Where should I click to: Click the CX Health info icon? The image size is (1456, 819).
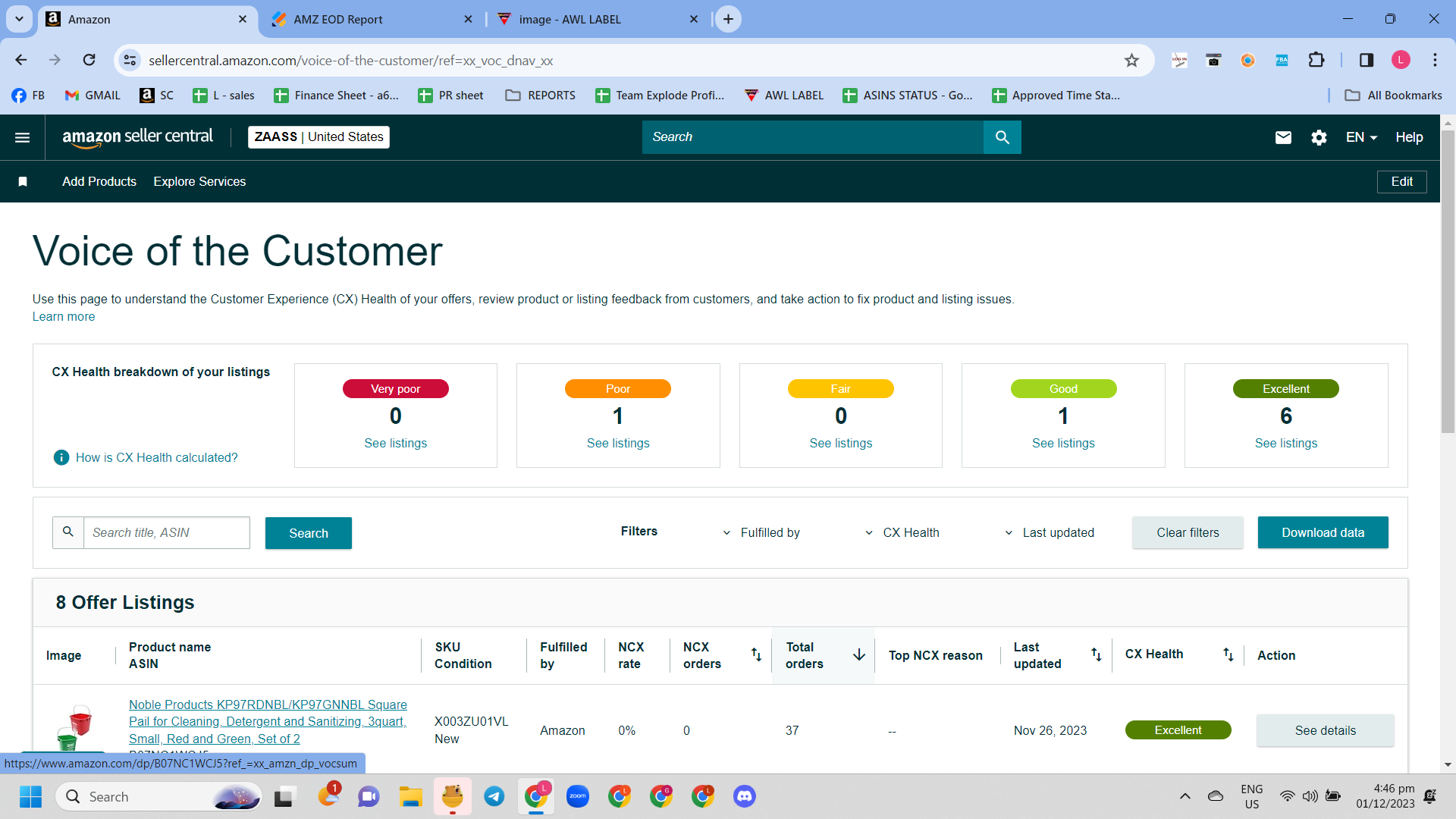coord(61,457)
